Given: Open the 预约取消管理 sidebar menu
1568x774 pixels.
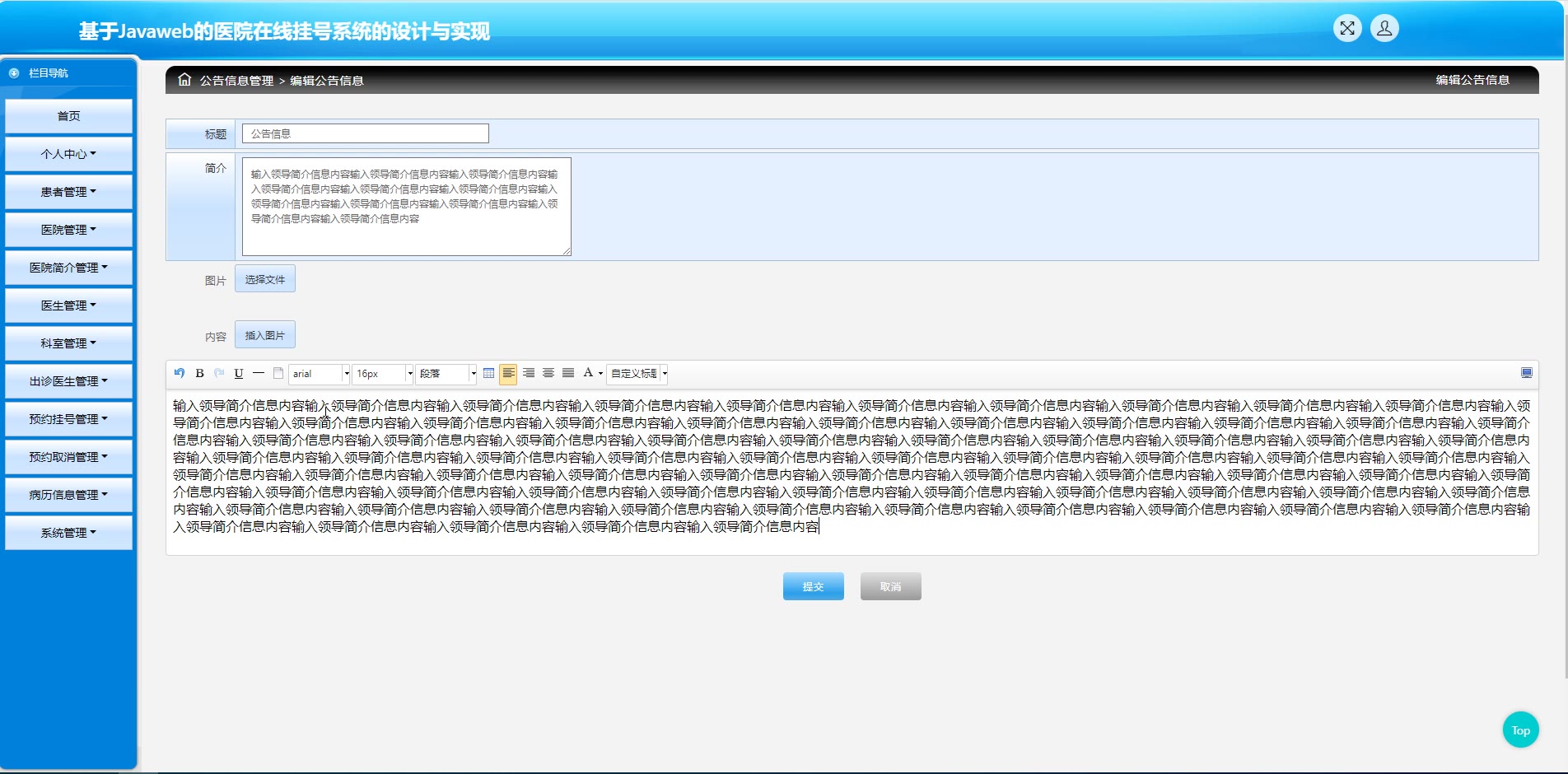Looking at the screenshot, I should 68,457.
